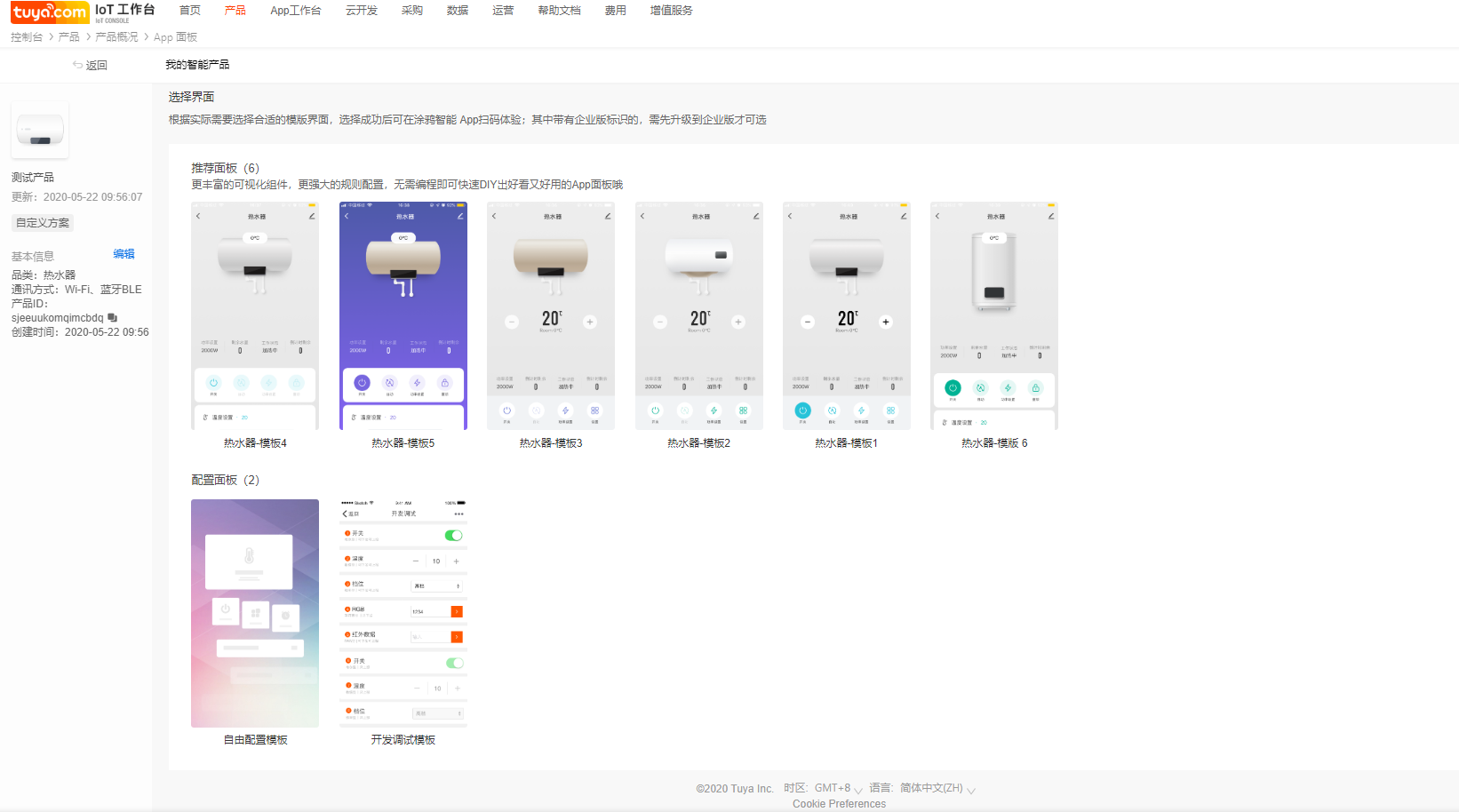Click the plus stepper beside 温度 value 10
1459x812 pixels.
pos(455,561)
